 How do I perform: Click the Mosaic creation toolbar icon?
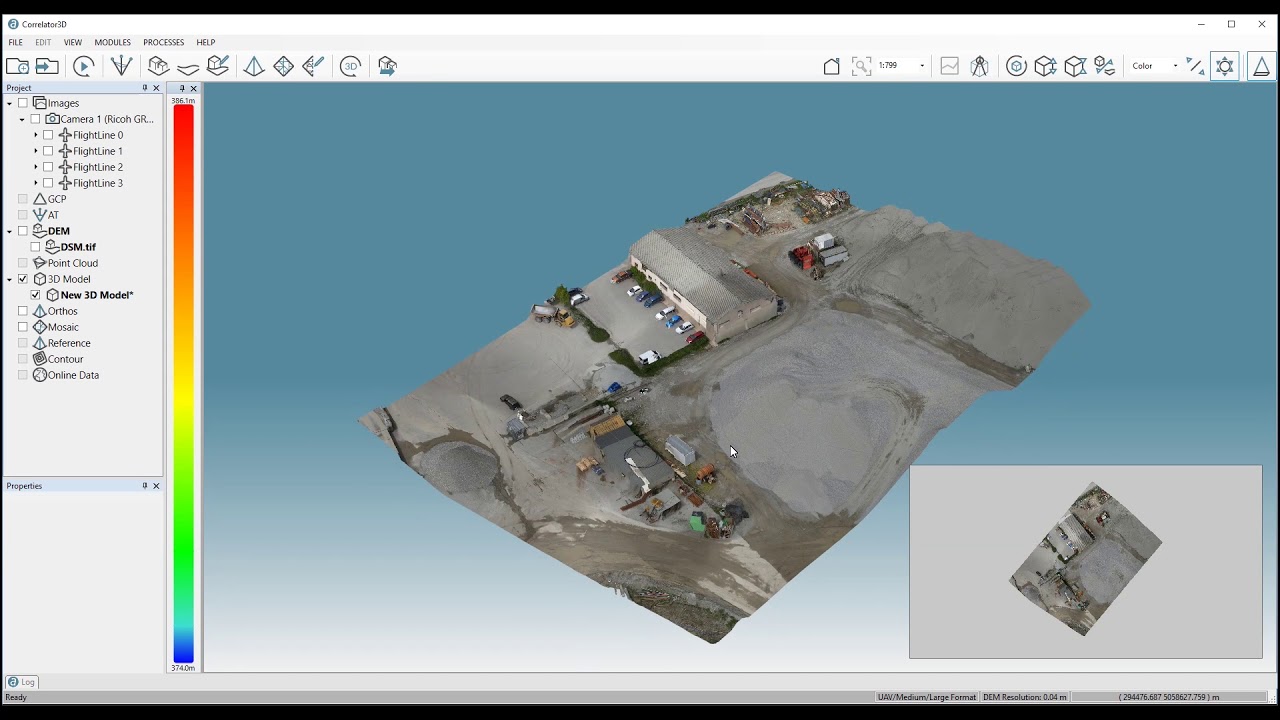point(284,66)
